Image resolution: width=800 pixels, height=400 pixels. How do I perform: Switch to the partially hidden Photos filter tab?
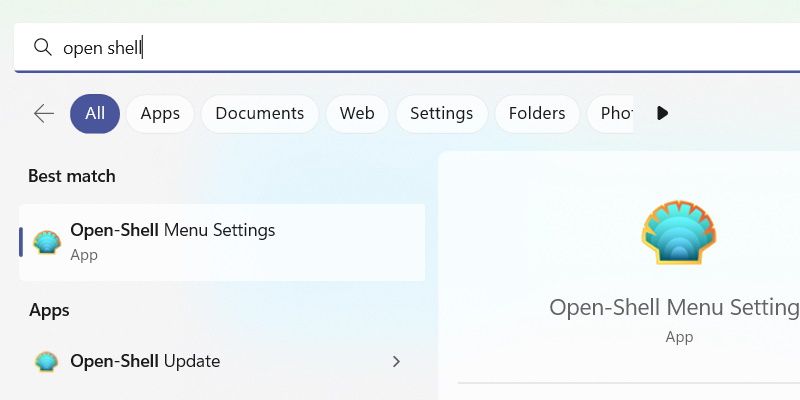(x=611, y=113)
